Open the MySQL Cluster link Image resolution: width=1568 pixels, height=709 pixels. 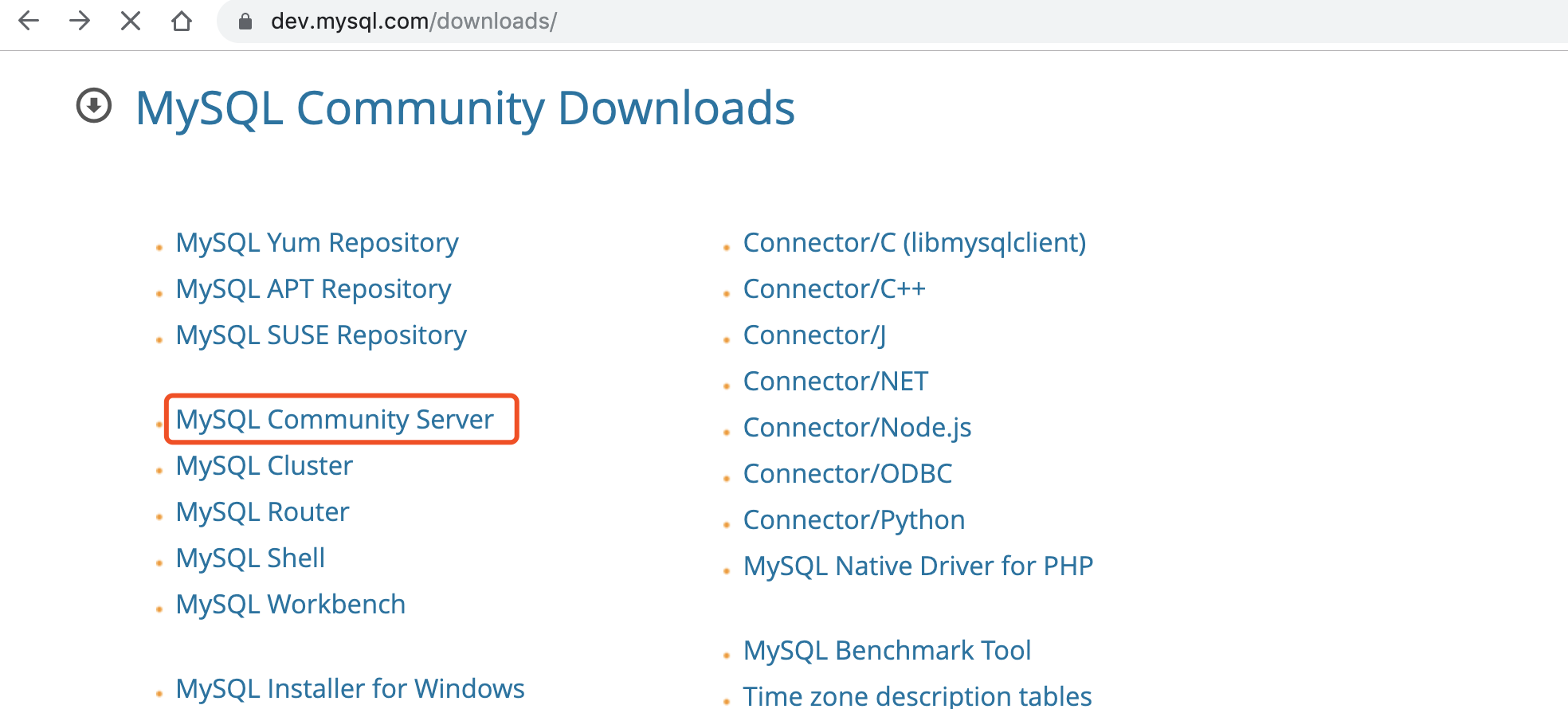pyautogui.click(x=264, y=466)
